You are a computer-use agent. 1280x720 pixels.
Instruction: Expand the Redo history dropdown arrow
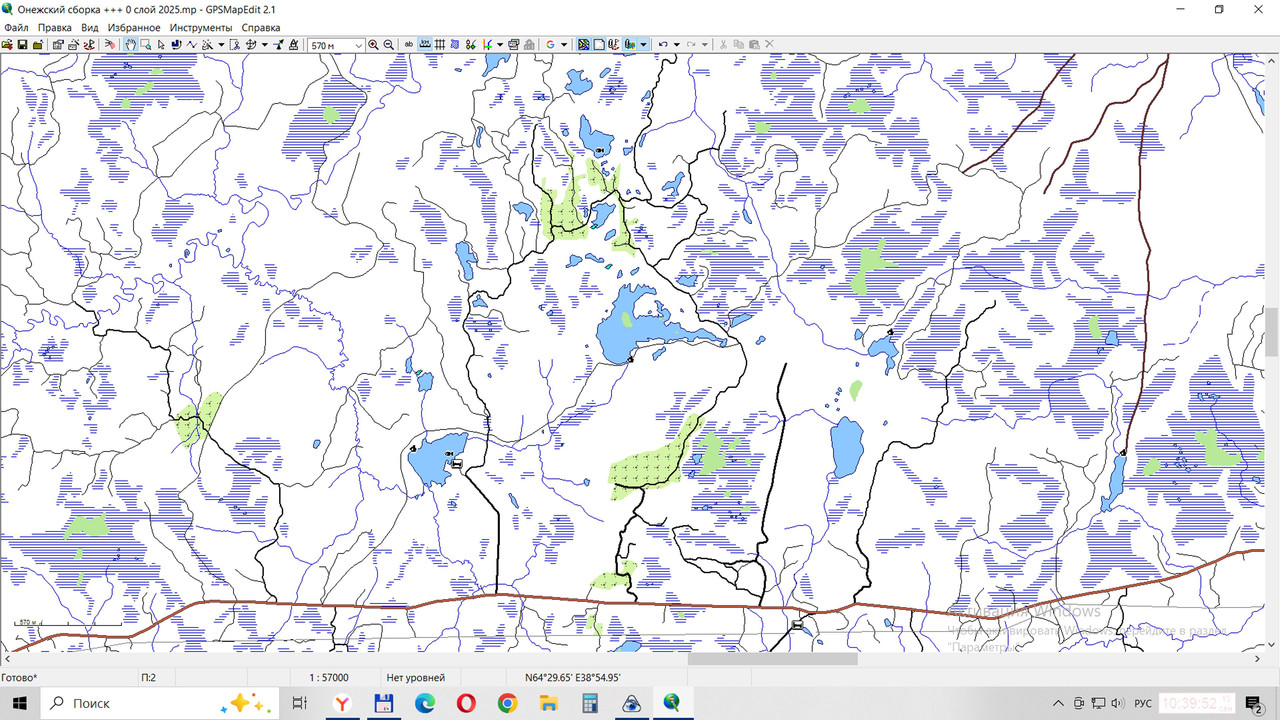[705, 45]
